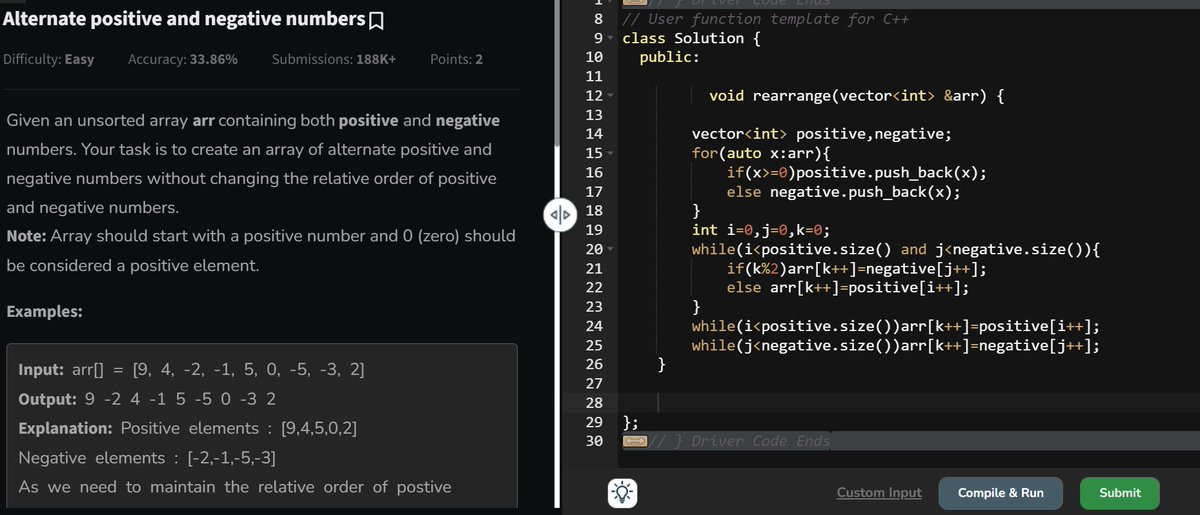
Task: Click the 'if(x>=0)positive.push_back(x);' line
Action: point(856,172)
